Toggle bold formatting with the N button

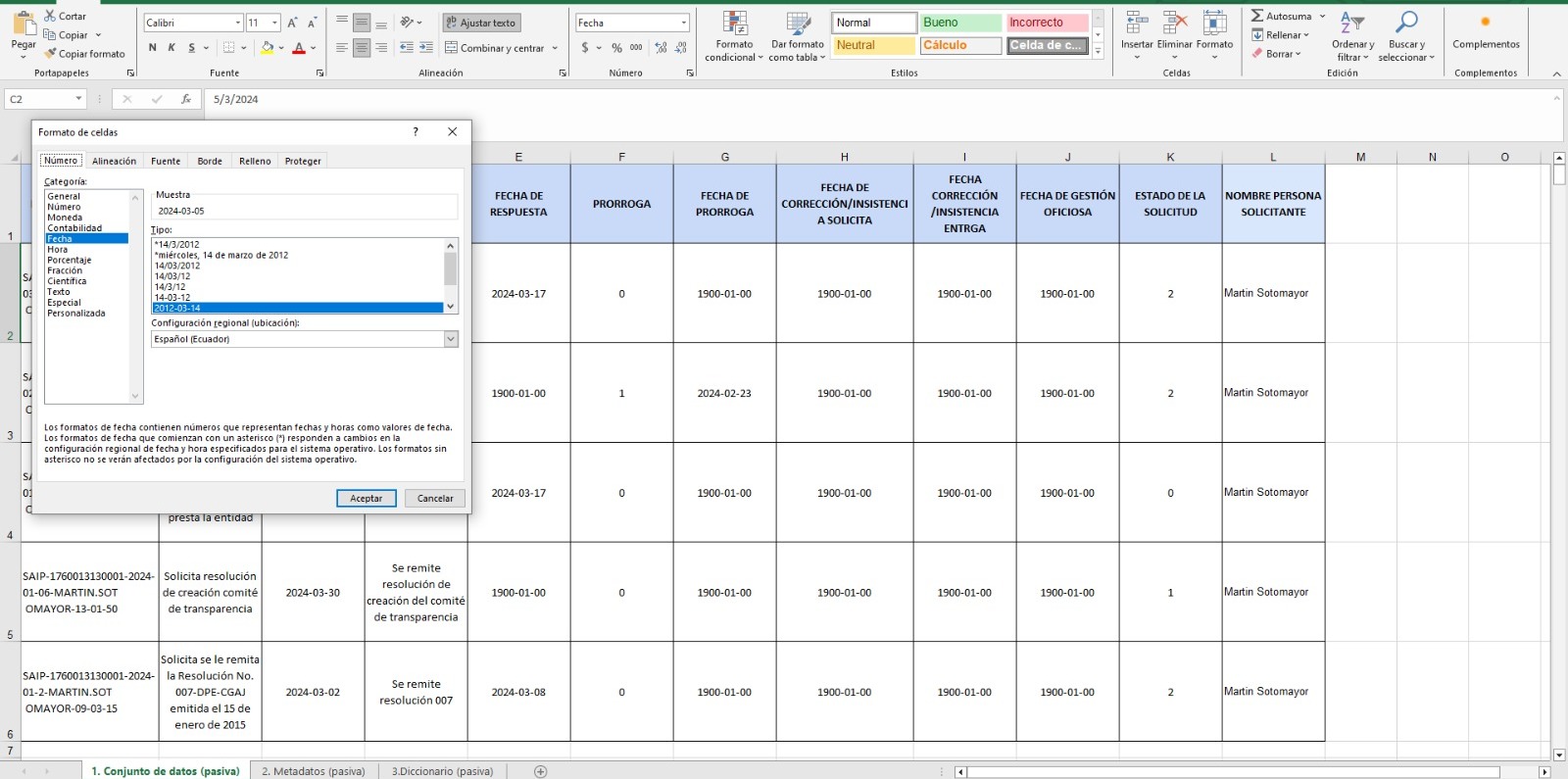pyautogui.click(x=152, y=47)
